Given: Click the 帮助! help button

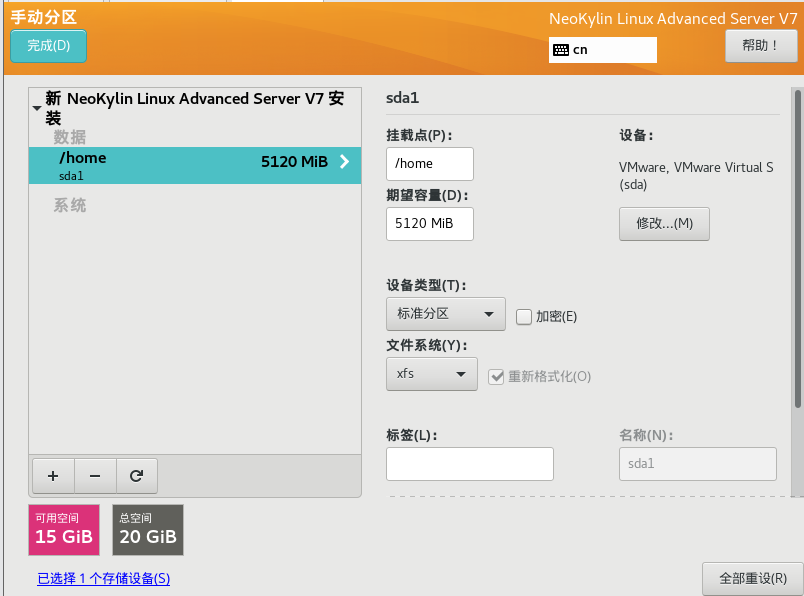Looking at the screenshot, I should click(761, 46).
